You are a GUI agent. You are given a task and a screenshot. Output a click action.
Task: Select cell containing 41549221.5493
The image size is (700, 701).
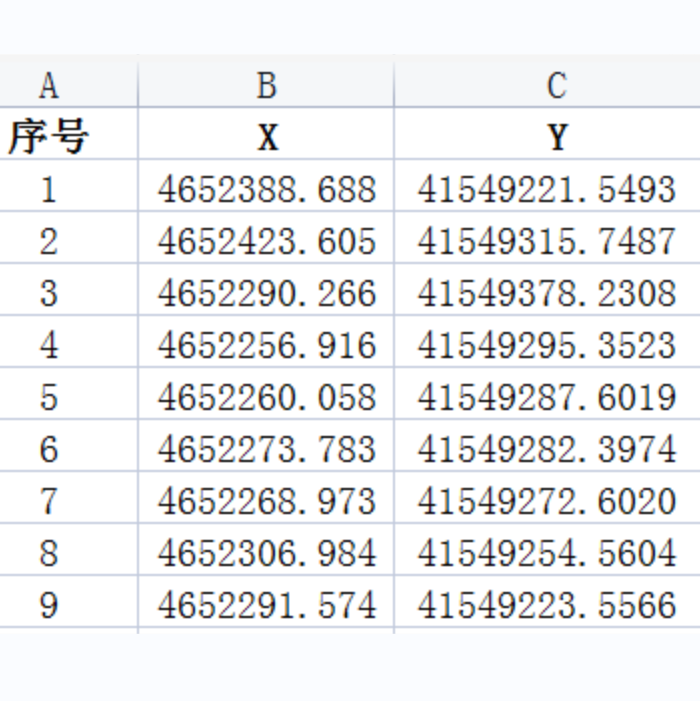(x=548, y=185)
